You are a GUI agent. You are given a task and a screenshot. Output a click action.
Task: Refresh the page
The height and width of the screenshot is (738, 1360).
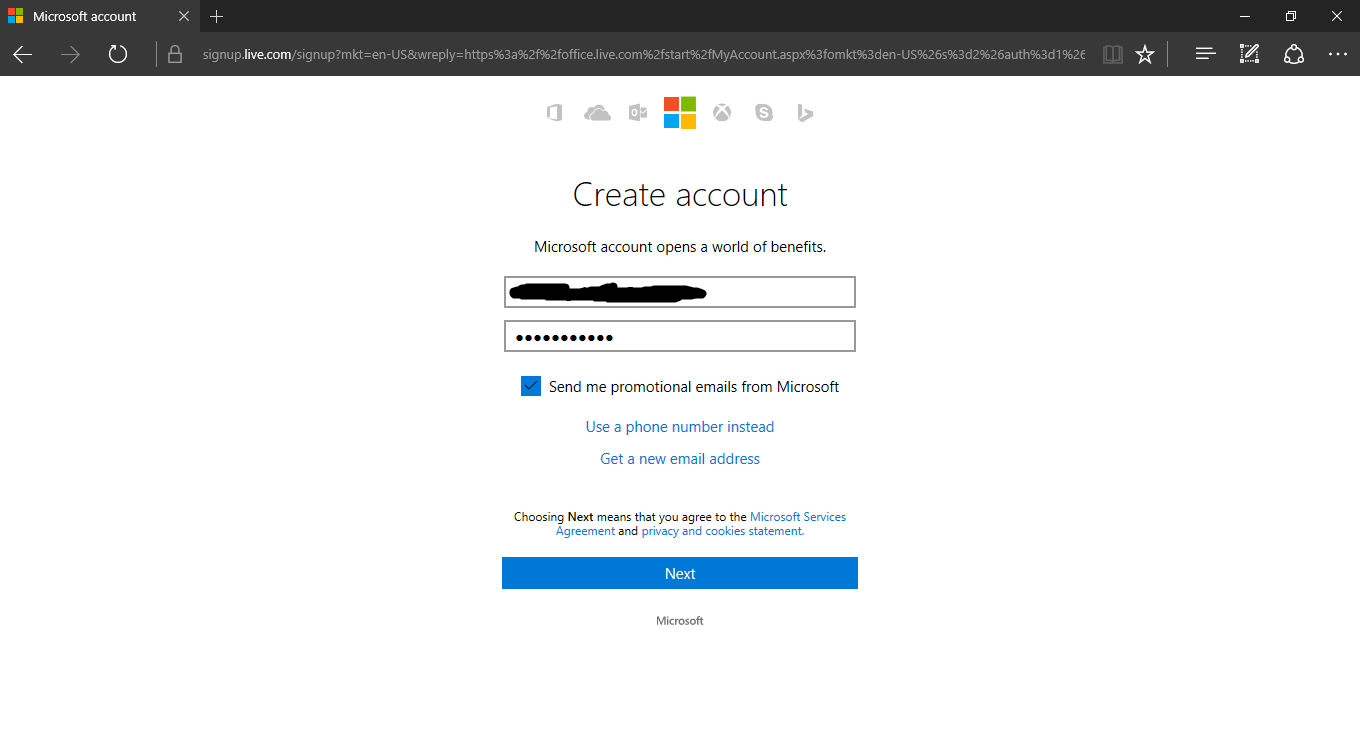point(118,54)
